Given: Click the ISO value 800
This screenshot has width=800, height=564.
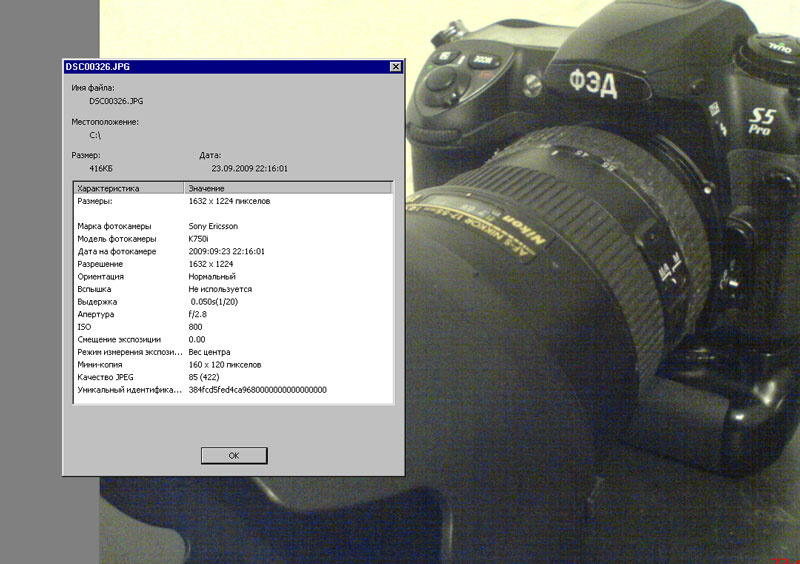Looking at the screenshot, I should pos(195,327).
